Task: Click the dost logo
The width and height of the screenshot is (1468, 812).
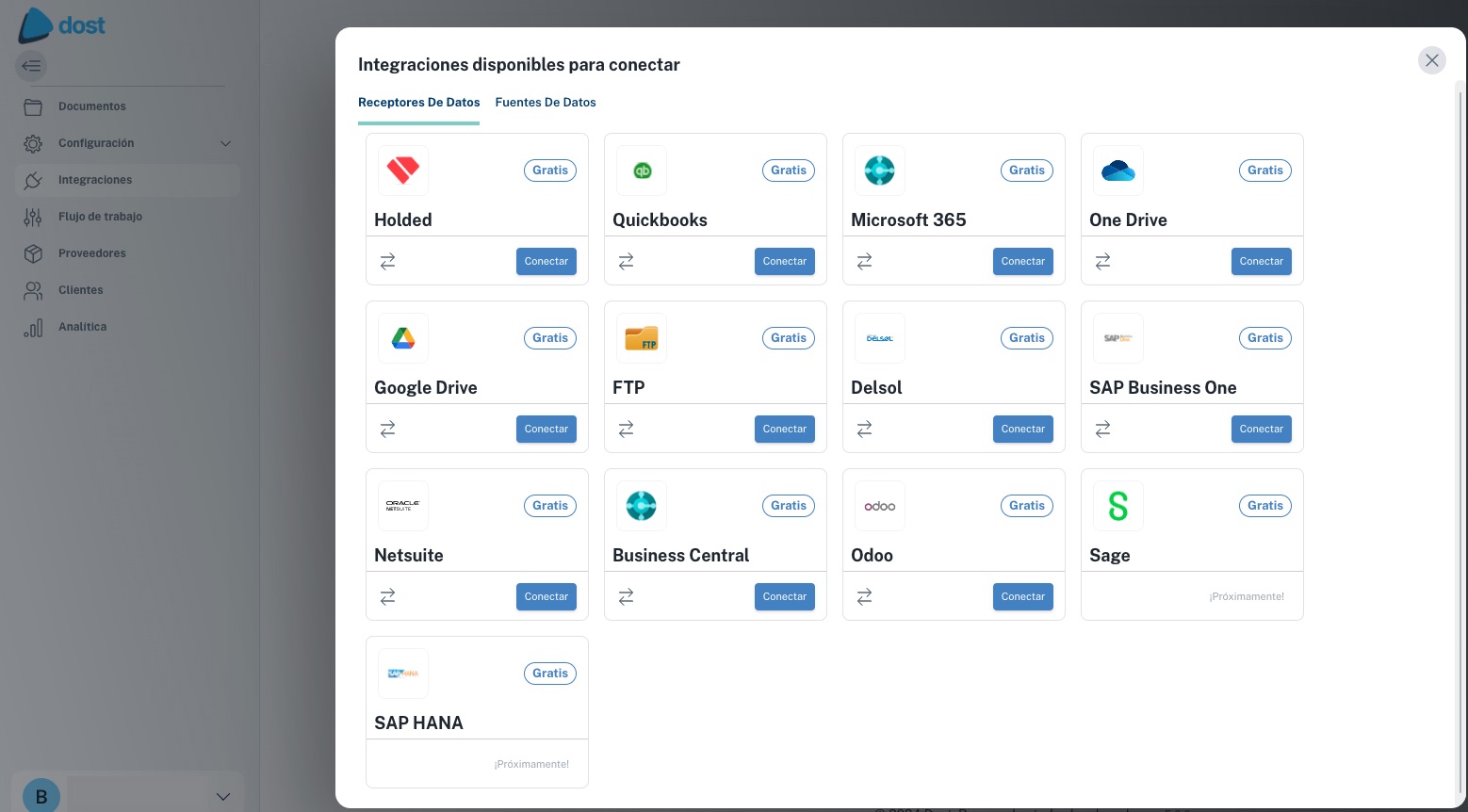Action: pyautogui.click(x=61, y=25)
